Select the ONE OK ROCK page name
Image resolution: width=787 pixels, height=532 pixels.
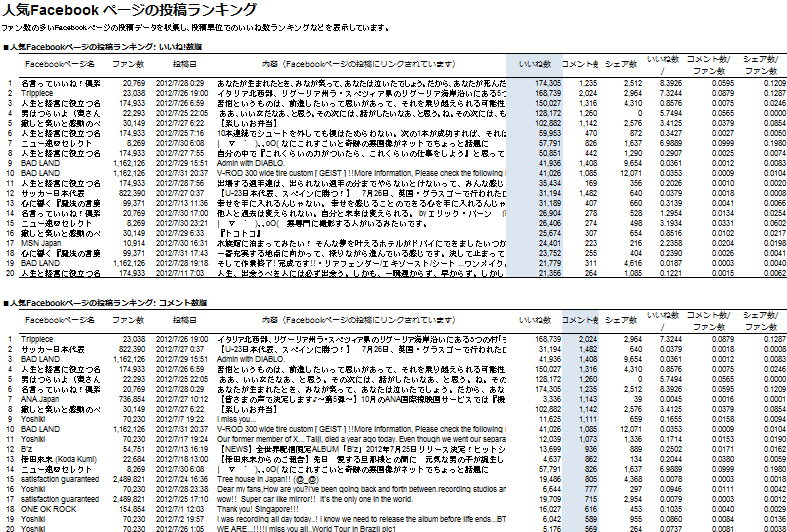[49, 509]
